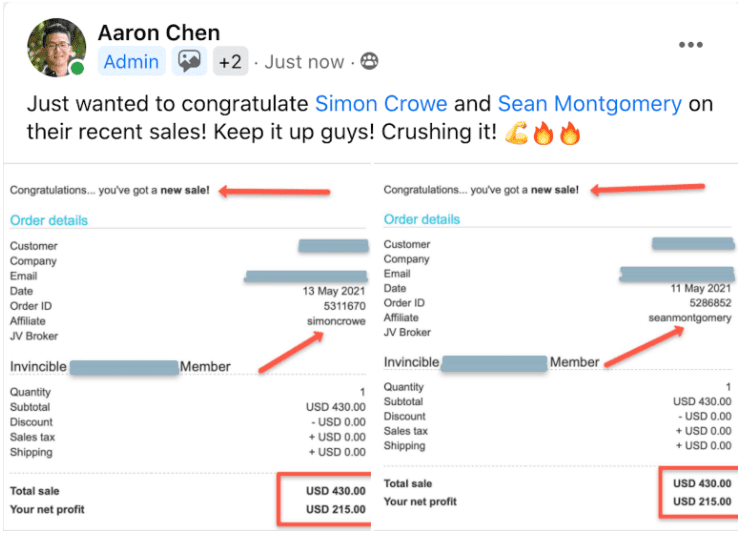Viewport: 742px width, 533px height.
Task: Open Sean Montgomery's tagged profile link
Action: [x=590, y=104]
